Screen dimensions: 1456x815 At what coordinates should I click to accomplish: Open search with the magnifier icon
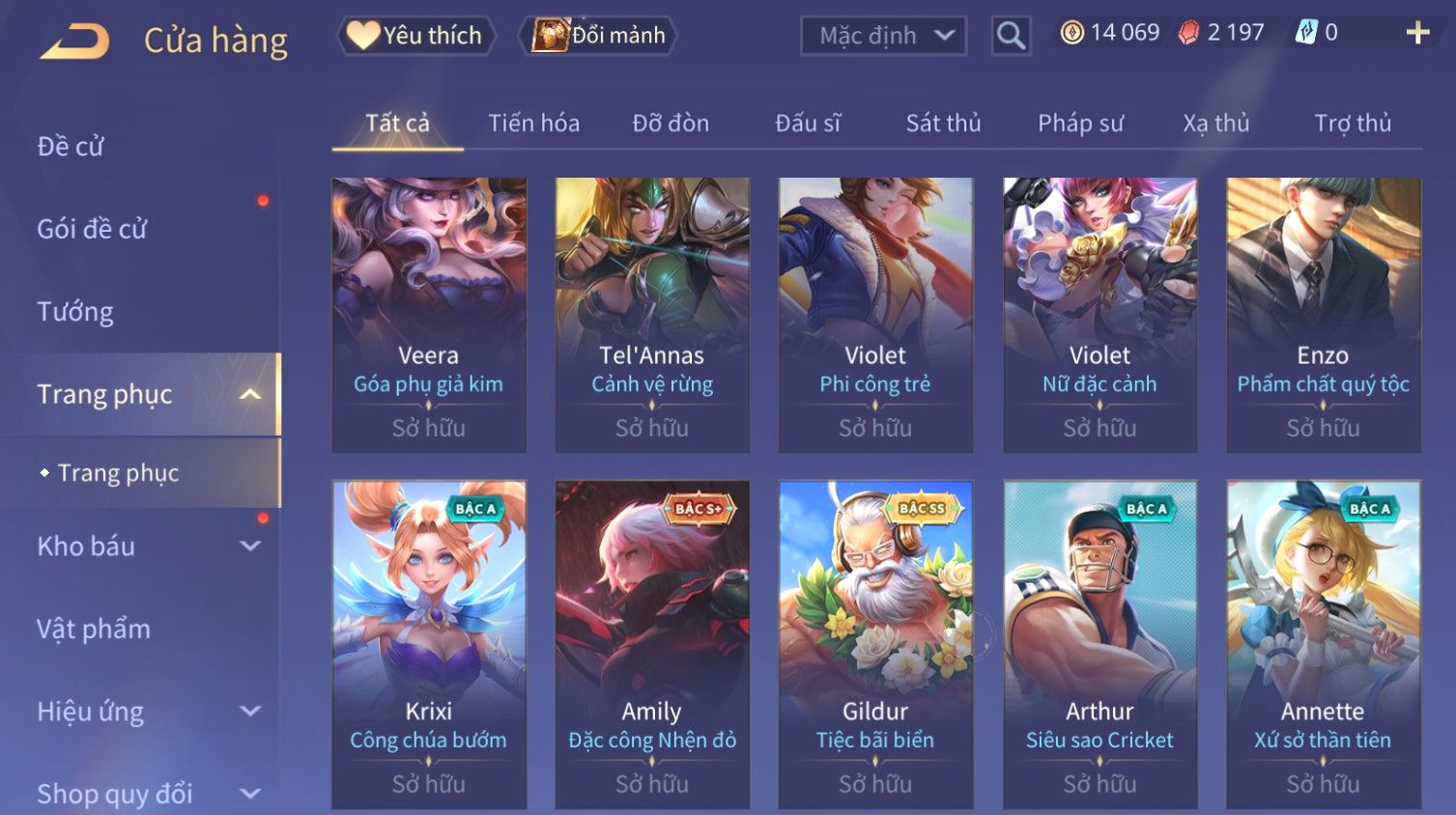[1011, 36]
